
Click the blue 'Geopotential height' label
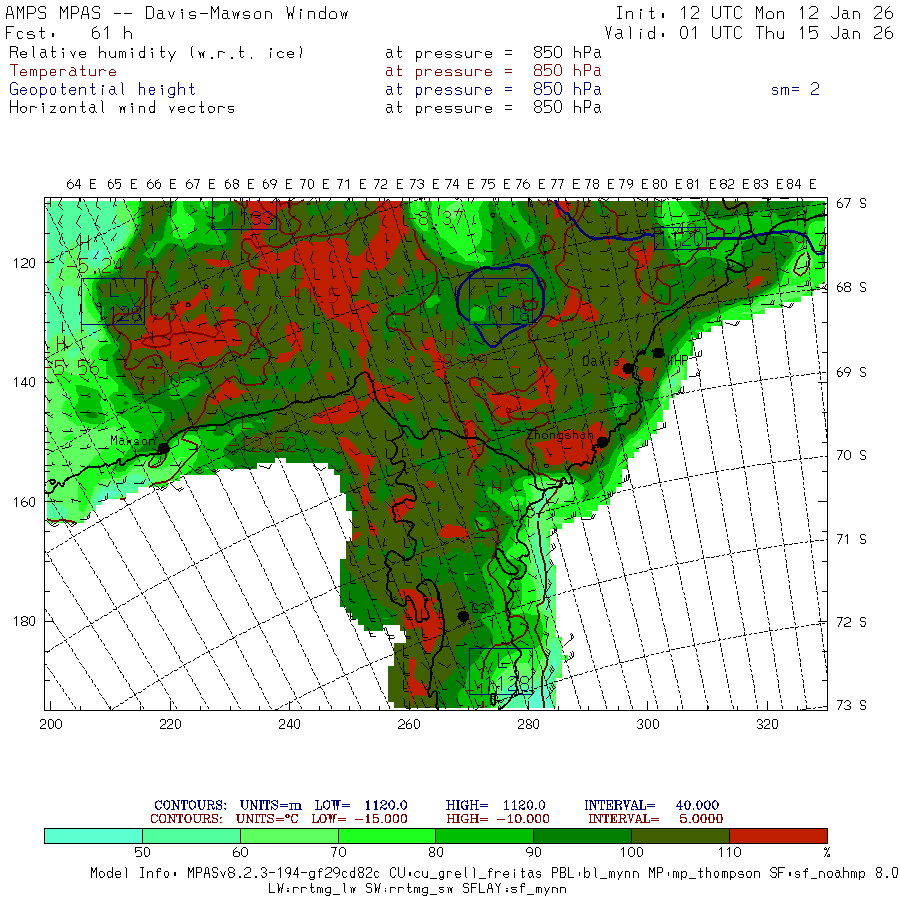click(102, 90)
